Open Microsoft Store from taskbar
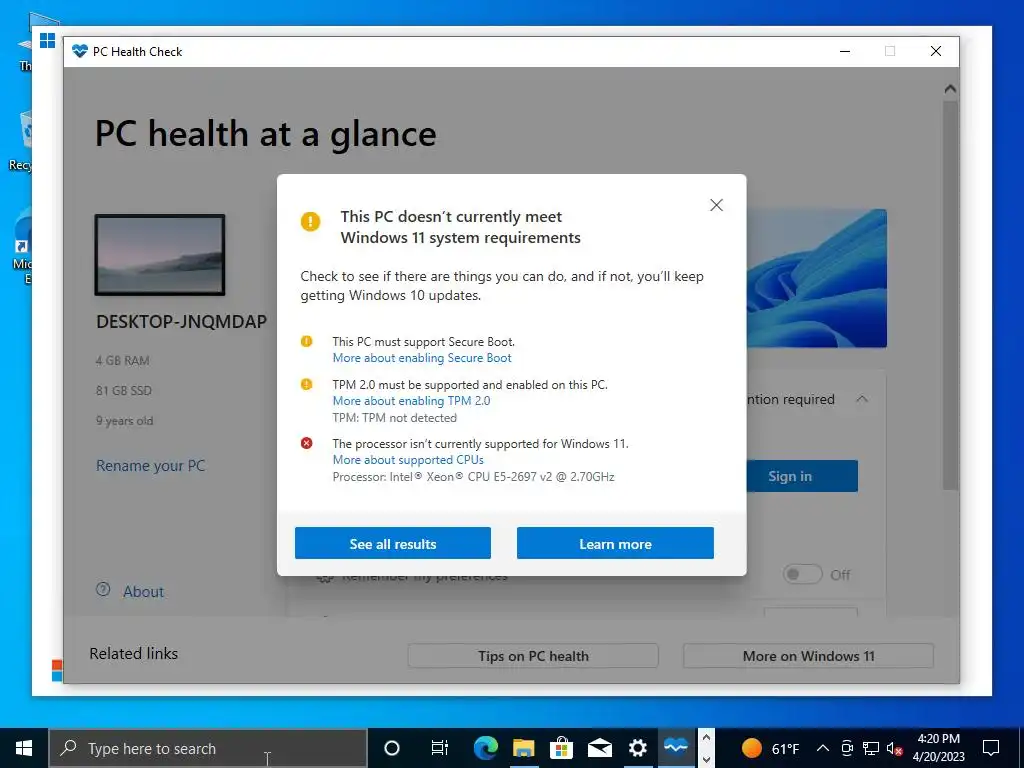This screenshot has height=768, width=1024. click(561, 748)
